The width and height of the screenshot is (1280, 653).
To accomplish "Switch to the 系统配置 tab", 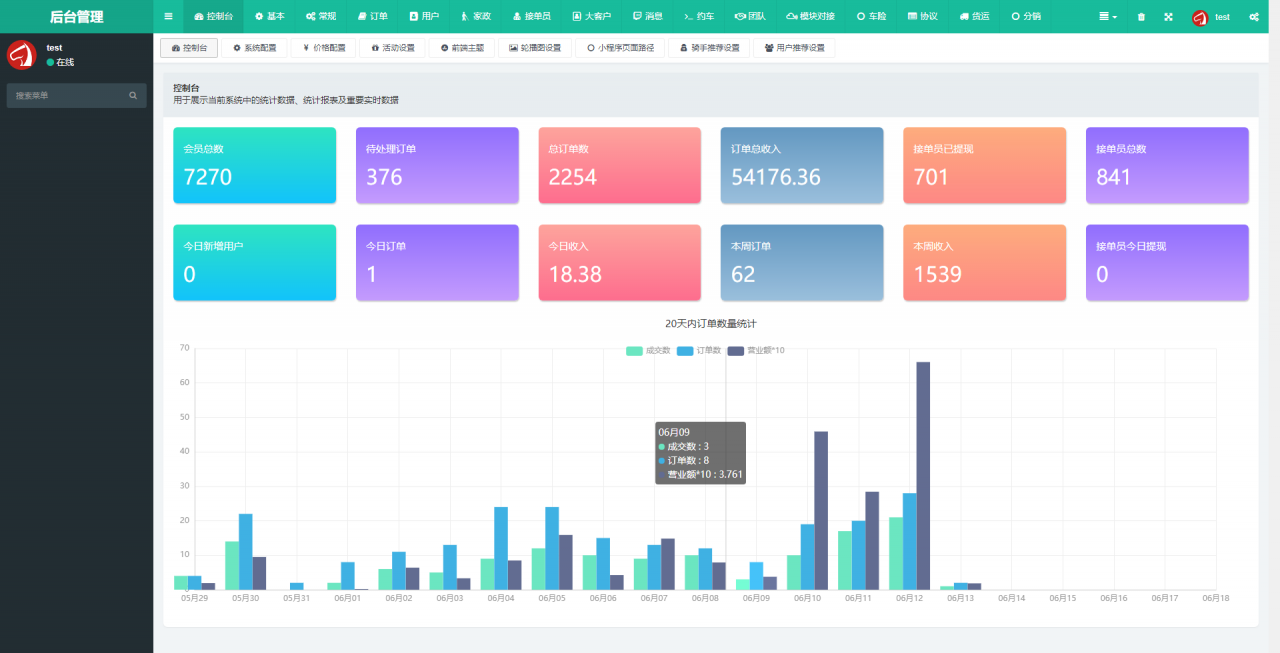I will [x=254, y=48].
